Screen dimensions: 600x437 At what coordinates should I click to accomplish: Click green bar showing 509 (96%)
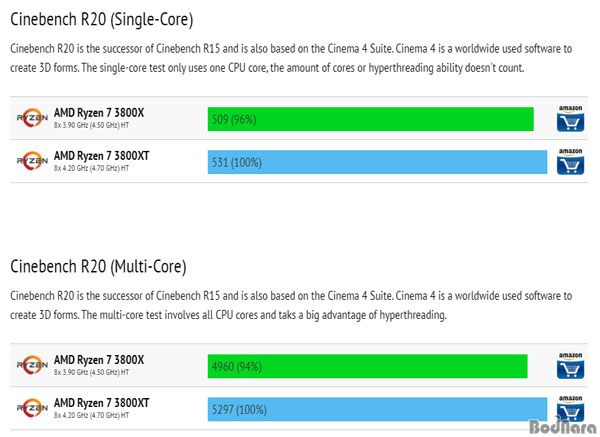point(370,119)
